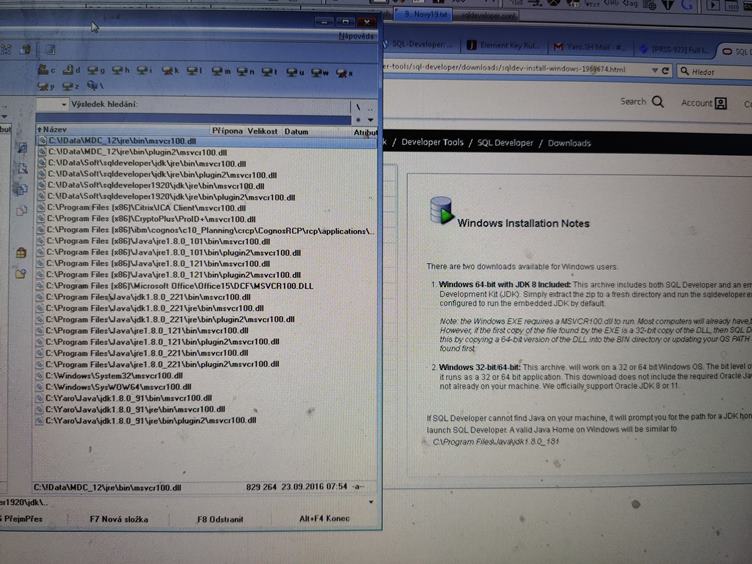Select Yaro jdk1.8.0_91 plugin2 msvcr100.dll result

click(x=207, y=421)
